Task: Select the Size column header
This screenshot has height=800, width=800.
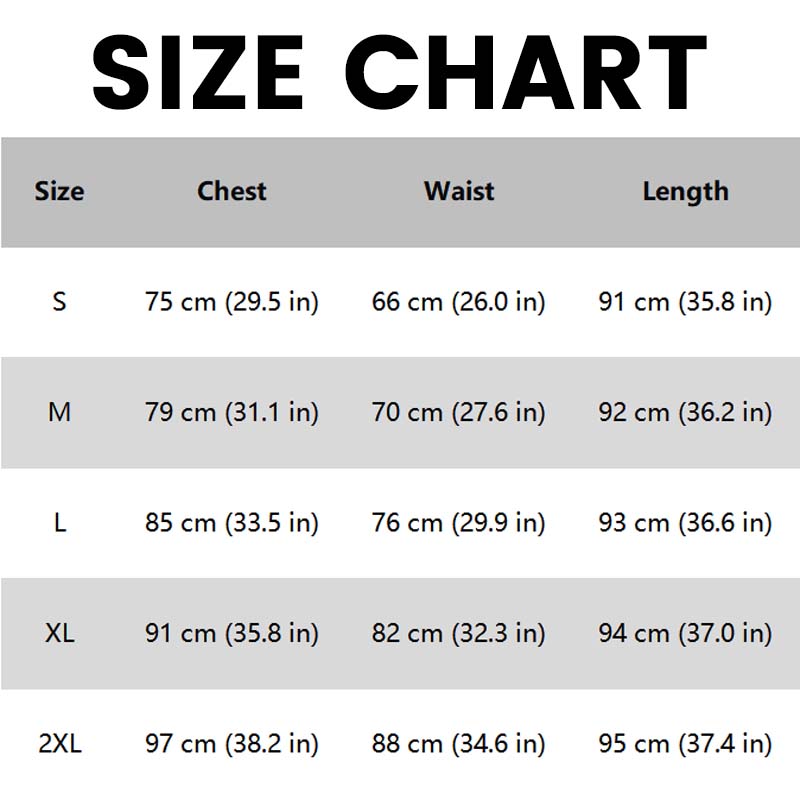Action: 59,191
